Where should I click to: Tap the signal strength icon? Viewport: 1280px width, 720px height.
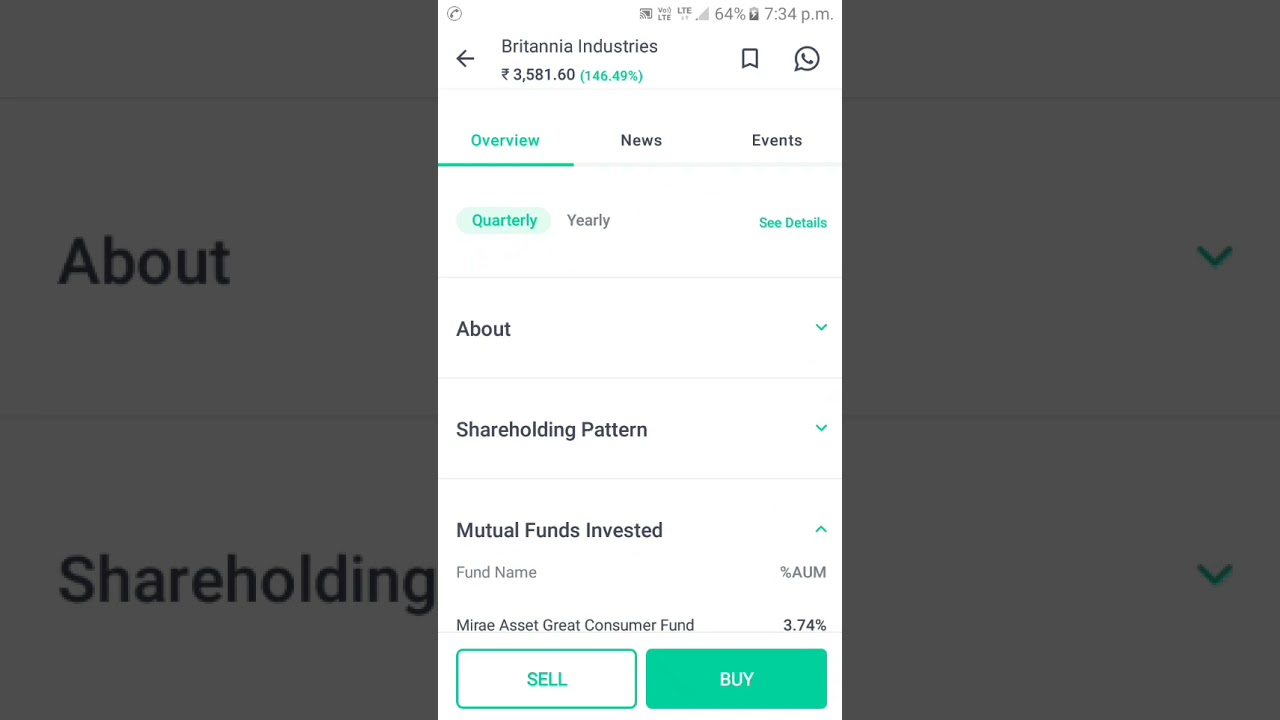pos(702,14)
